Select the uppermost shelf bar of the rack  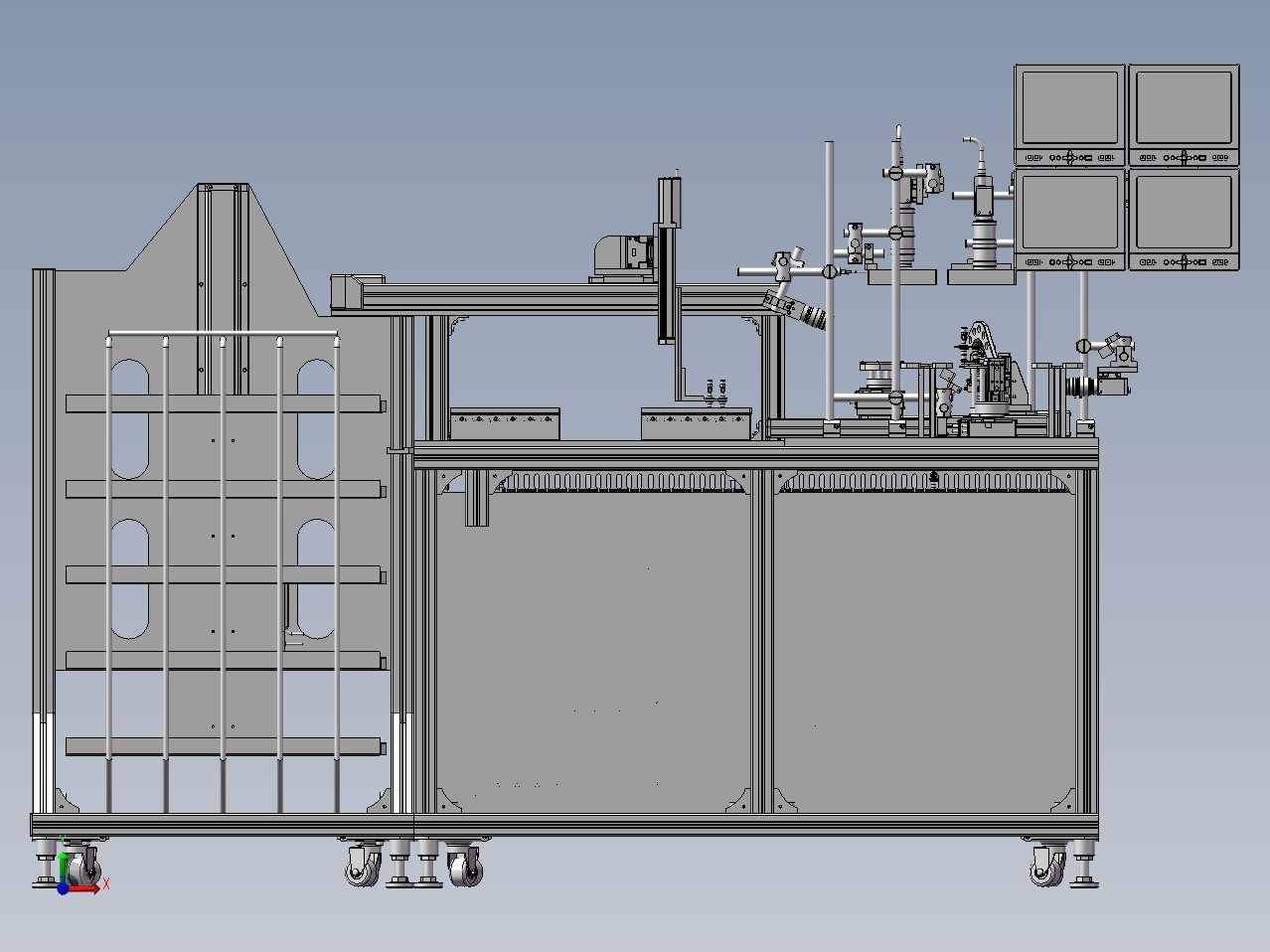(x=226, y=403)
